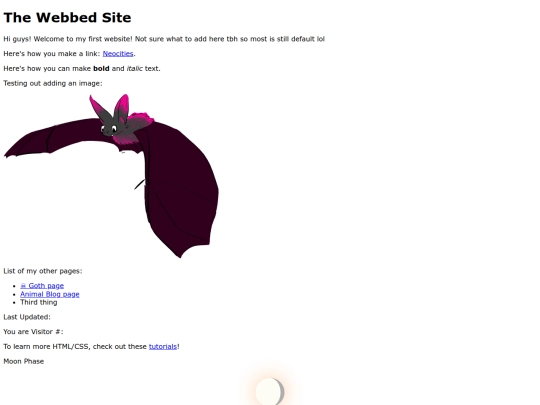This screenshot has height=405, width=540.
Task: Open the Neocities link
Action: (118, 54)
